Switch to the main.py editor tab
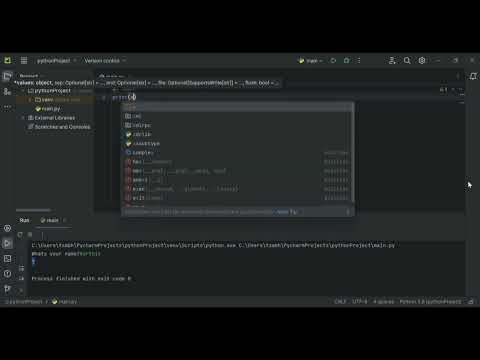The image size is (480, 360). point(112,76)
